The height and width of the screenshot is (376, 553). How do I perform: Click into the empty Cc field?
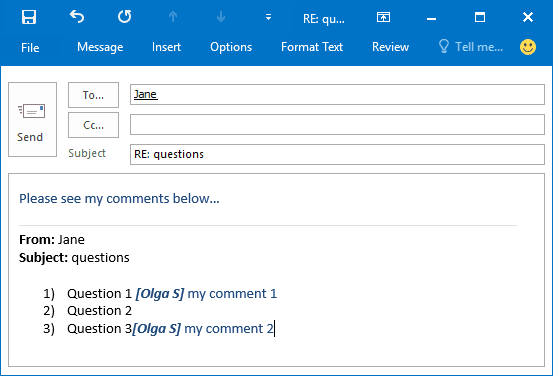pos(337,125)
